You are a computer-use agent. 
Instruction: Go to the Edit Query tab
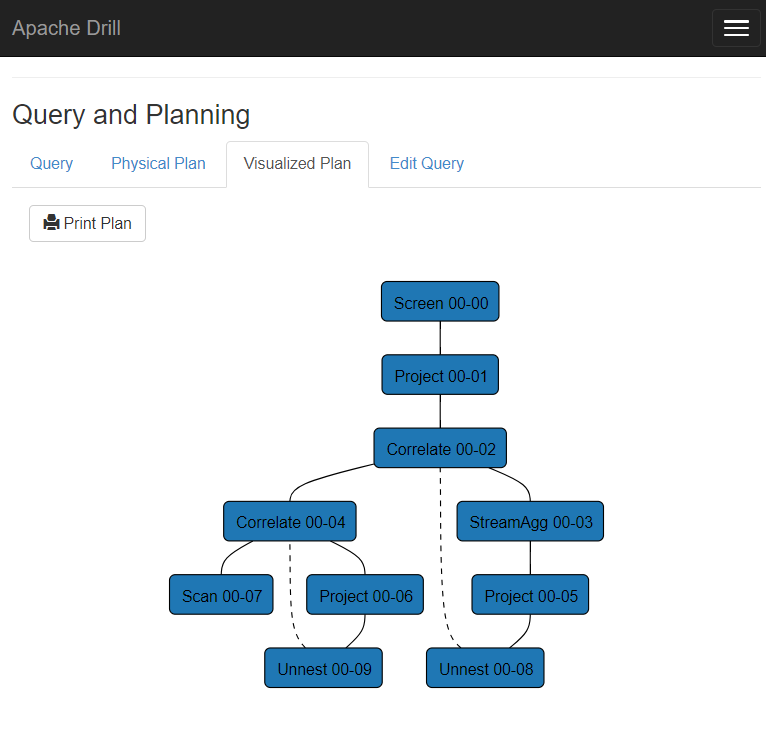[426, 164]
